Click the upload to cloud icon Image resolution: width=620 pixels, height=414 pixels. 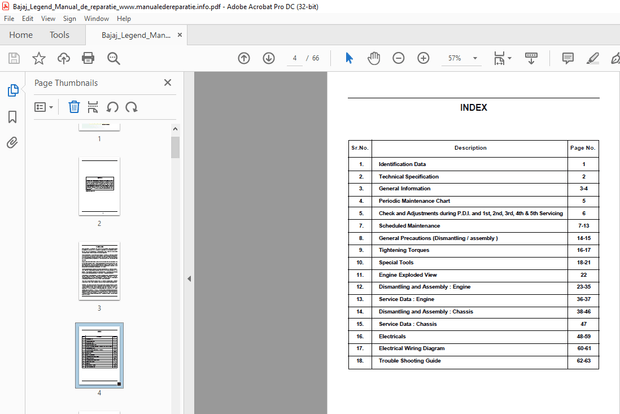[x=63, y=58]
